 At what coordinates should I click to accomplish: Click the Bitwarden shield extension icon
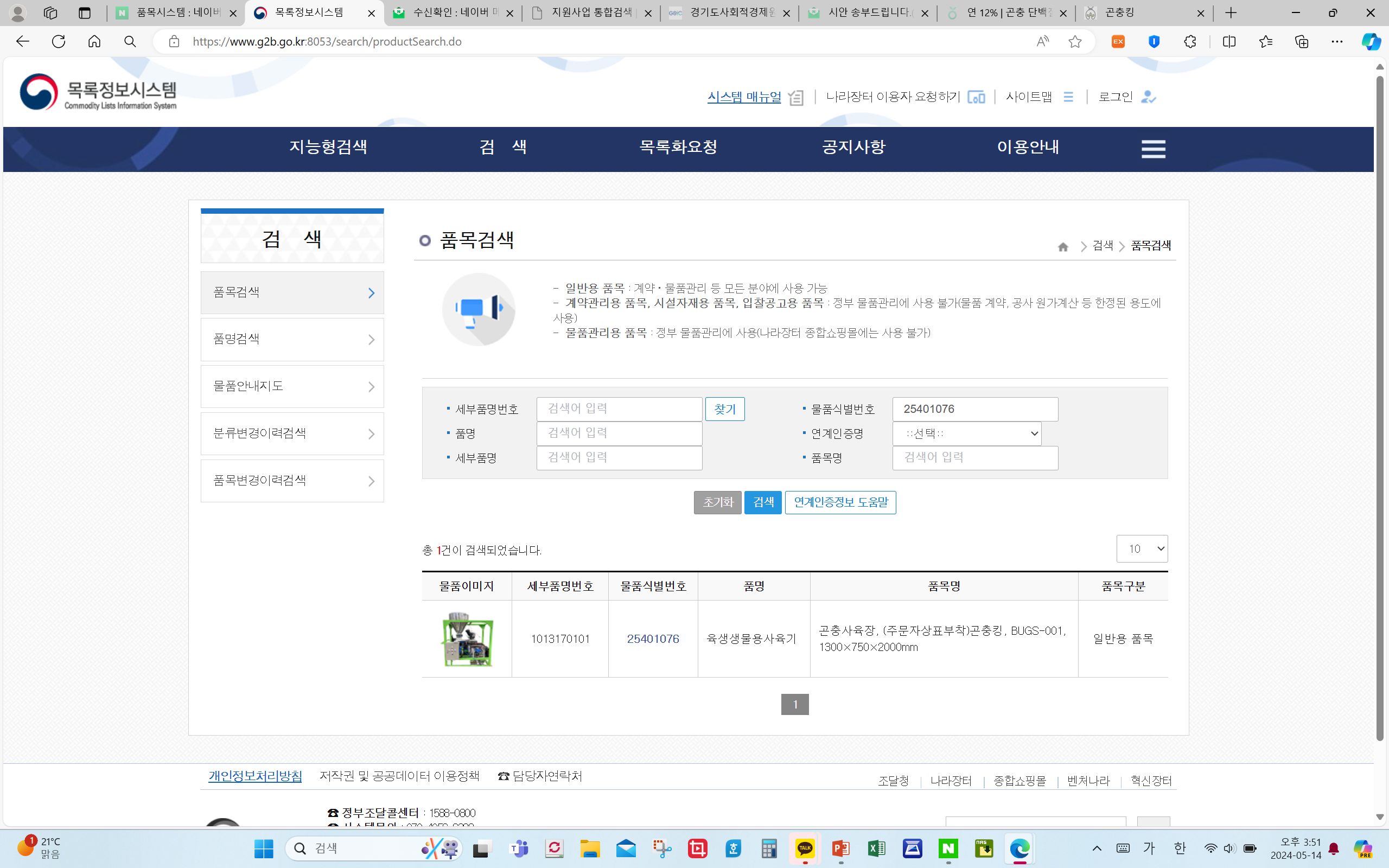(1154, 41)
